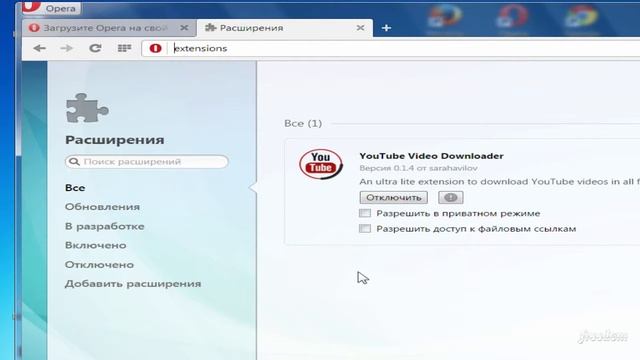Click the forward navigation arrow
Viewport: 640px width, 360px height.
[x=67, y=48]
